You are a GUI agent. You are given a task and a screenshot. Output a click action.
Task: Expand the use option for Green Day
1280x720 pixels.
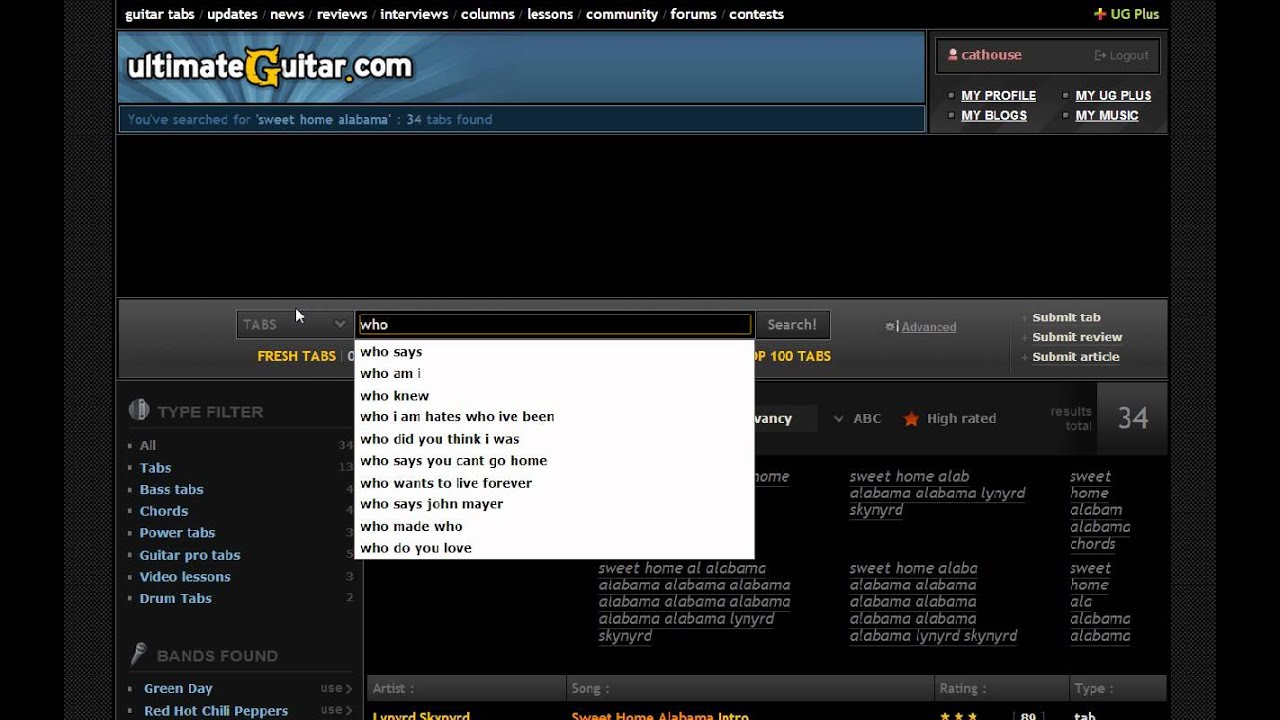coord(337,688)
